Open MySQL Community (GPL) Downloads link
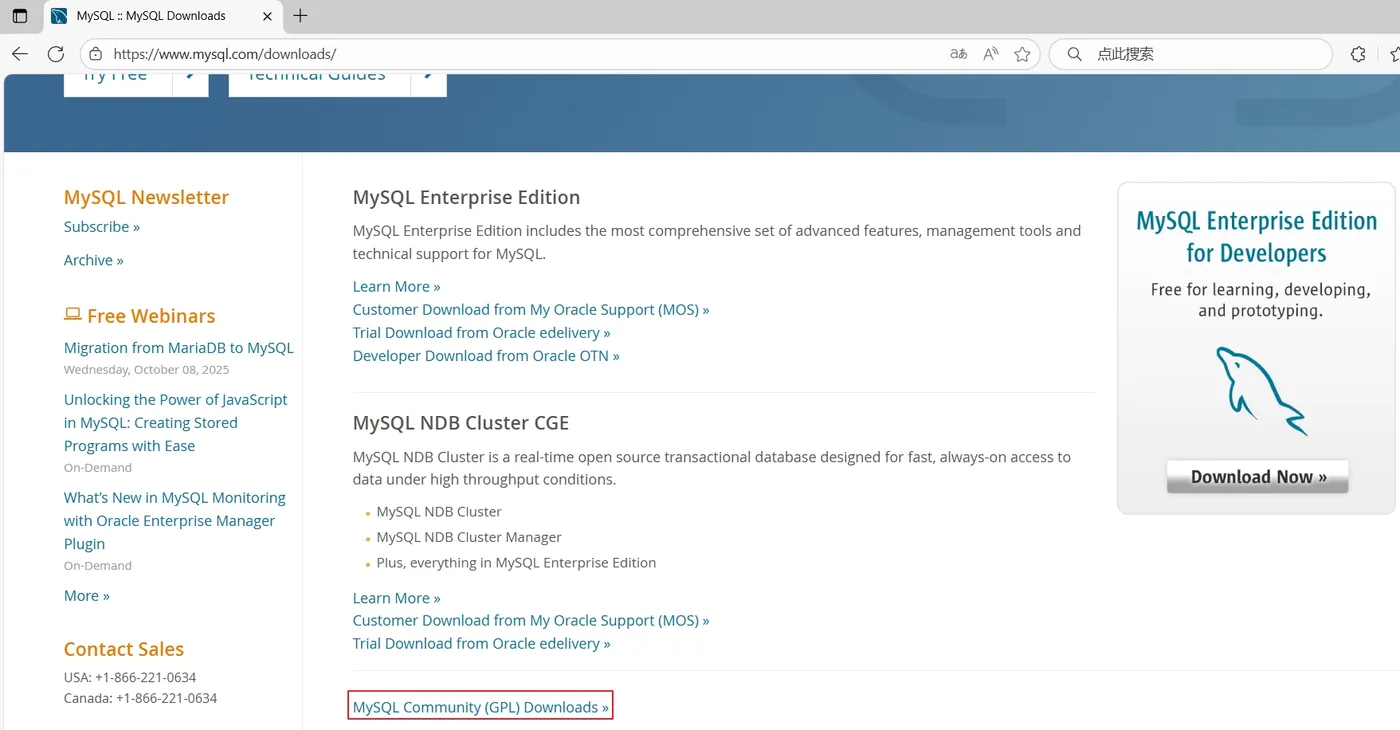Image resolution: width=1400 pixels, height=730 pixels. tap(481, 707)
